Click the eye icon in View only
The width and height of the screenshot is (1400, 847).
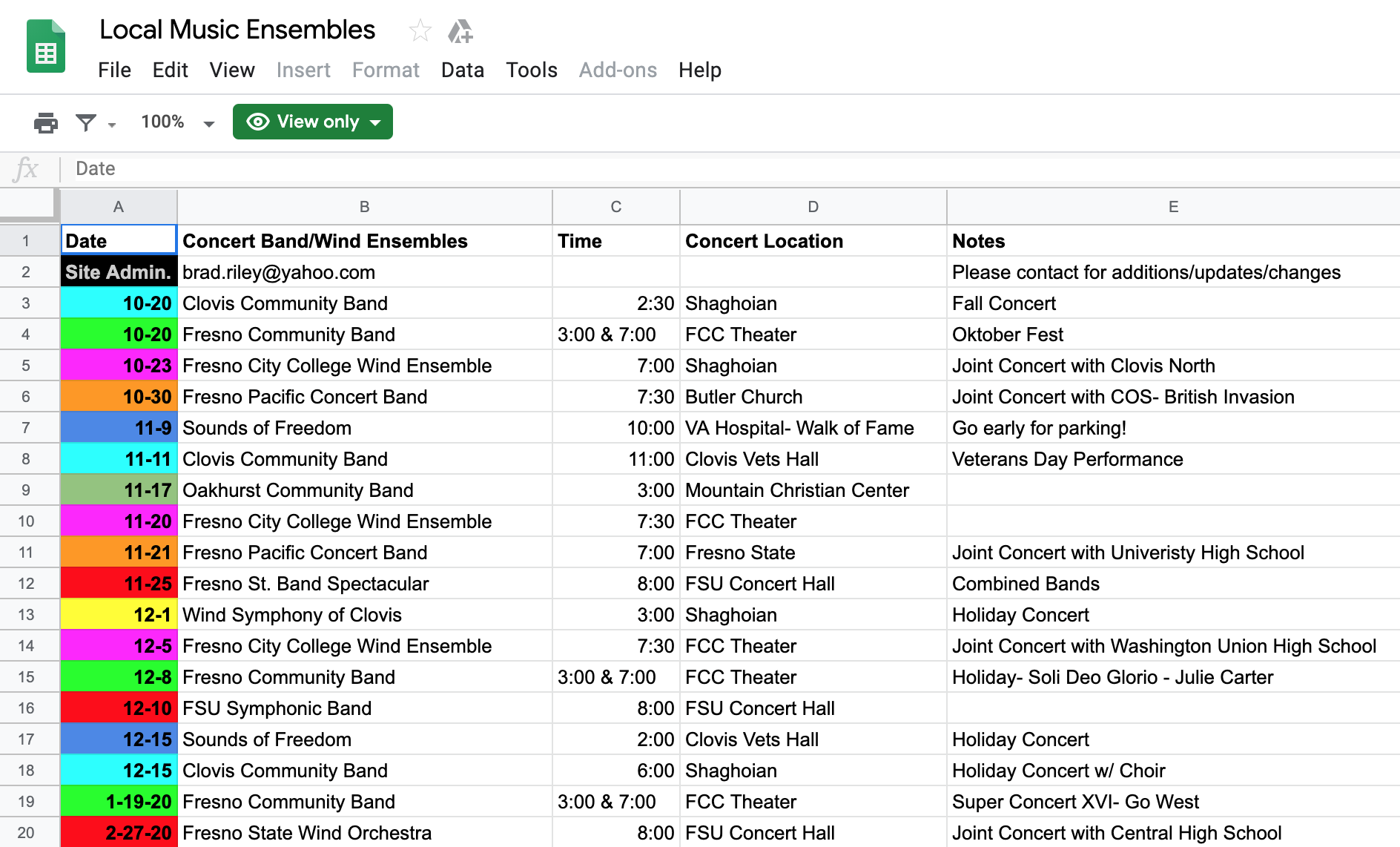257,122
